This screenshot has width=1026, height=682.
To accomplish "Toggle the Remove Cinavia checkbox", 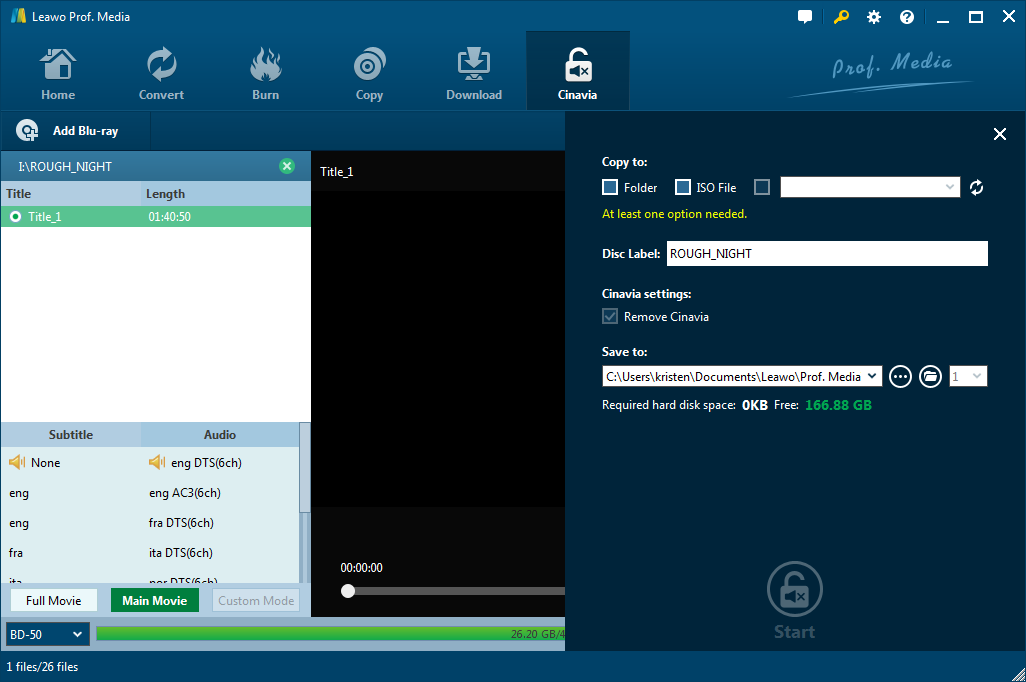I will (x=610, y=317).
